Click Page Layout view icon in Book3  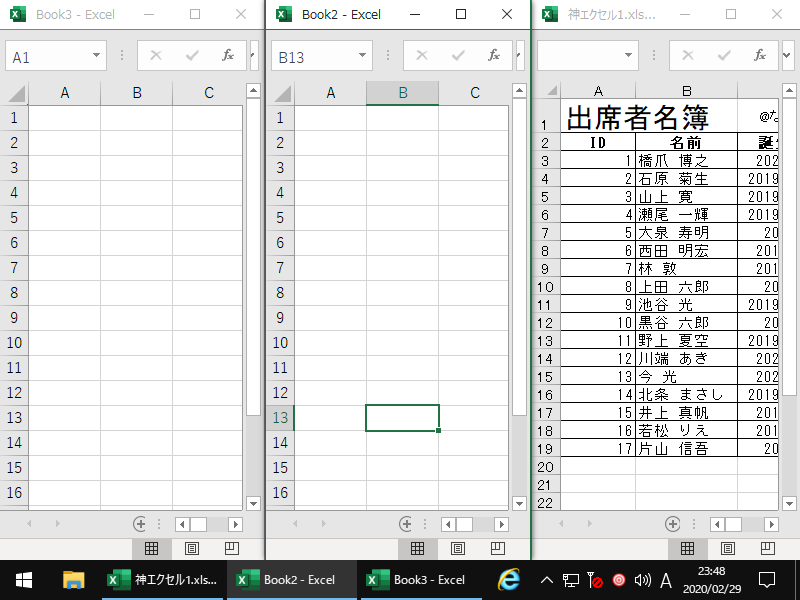[x=190, y=548]
